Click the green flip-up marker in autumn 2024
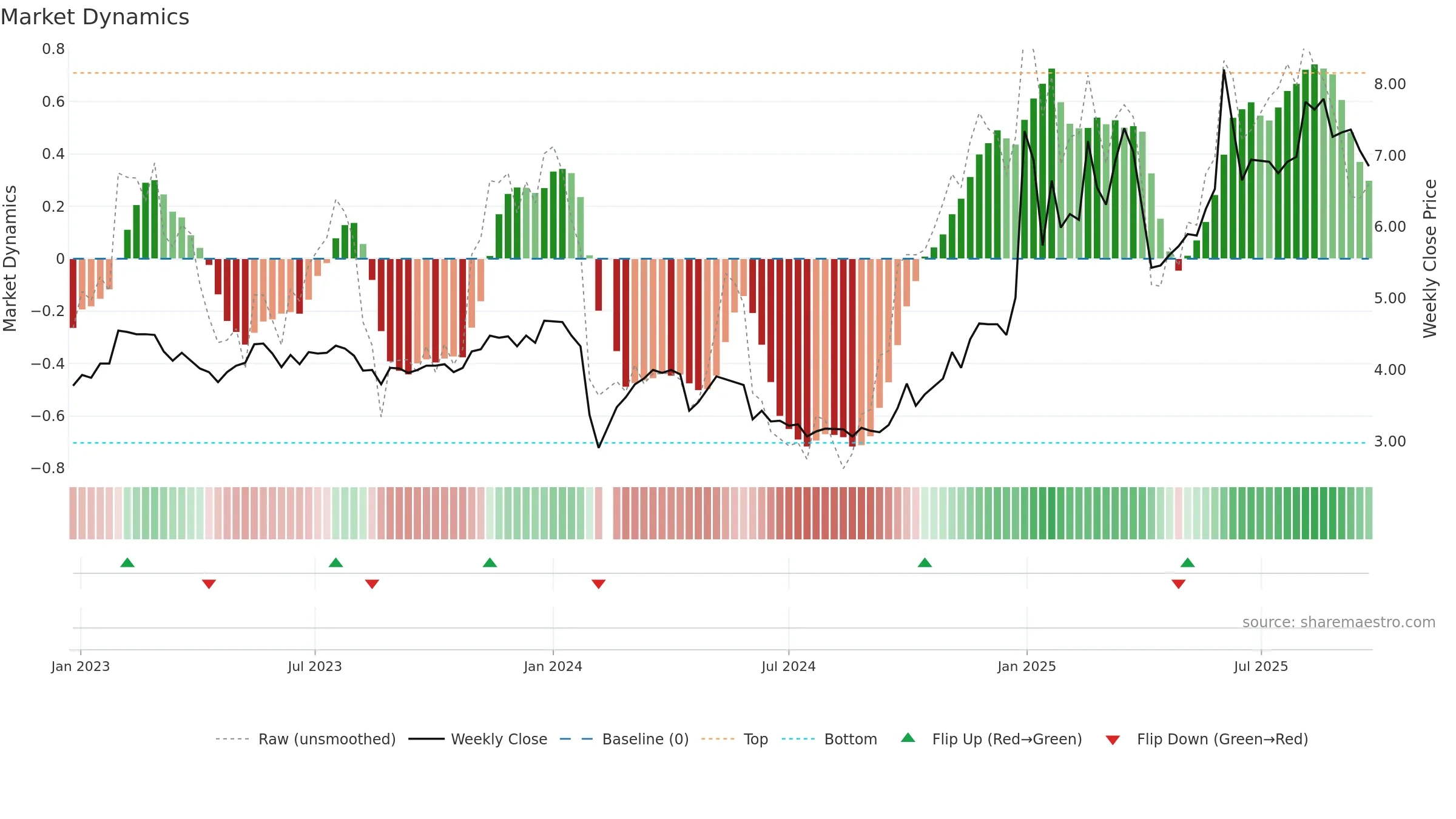1456x819 pixels. click(x=925, y=562)
